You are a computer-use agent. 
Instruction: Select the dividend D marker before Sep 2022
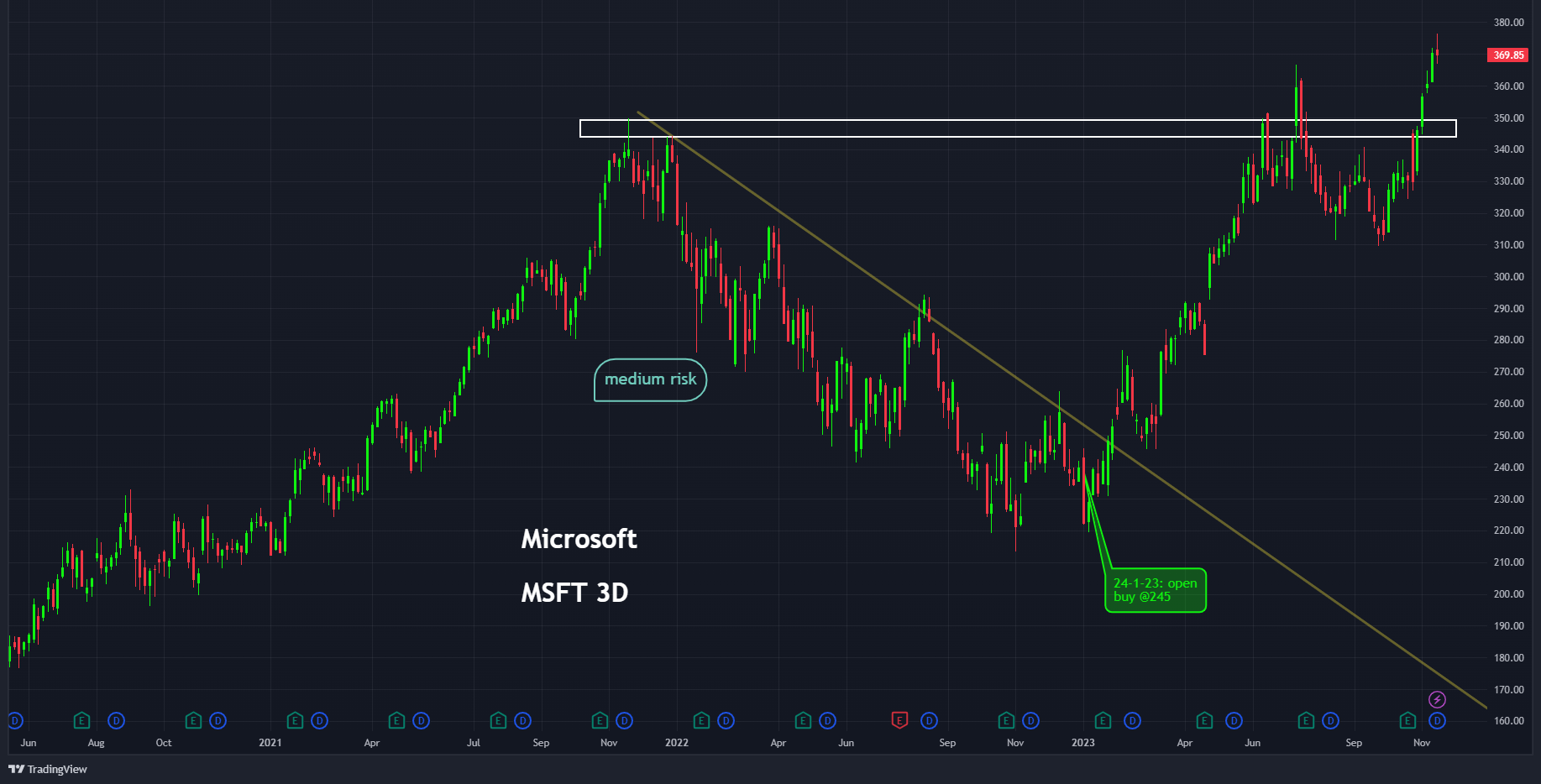(930, 720)
